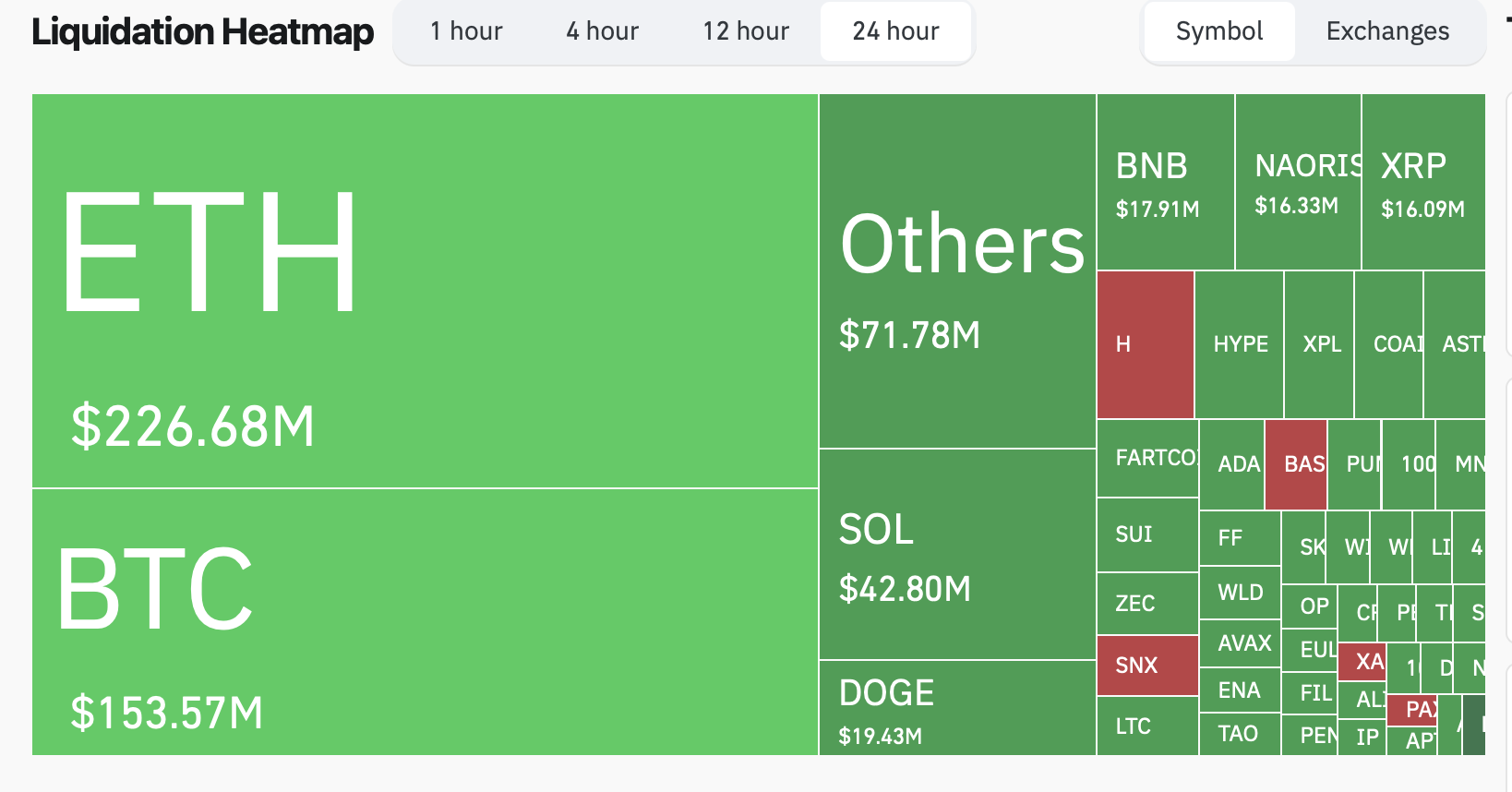The image size is (1512, 792).
Task: Click the ETH $226.68M heatmap tile
Action: coord(425,291)
